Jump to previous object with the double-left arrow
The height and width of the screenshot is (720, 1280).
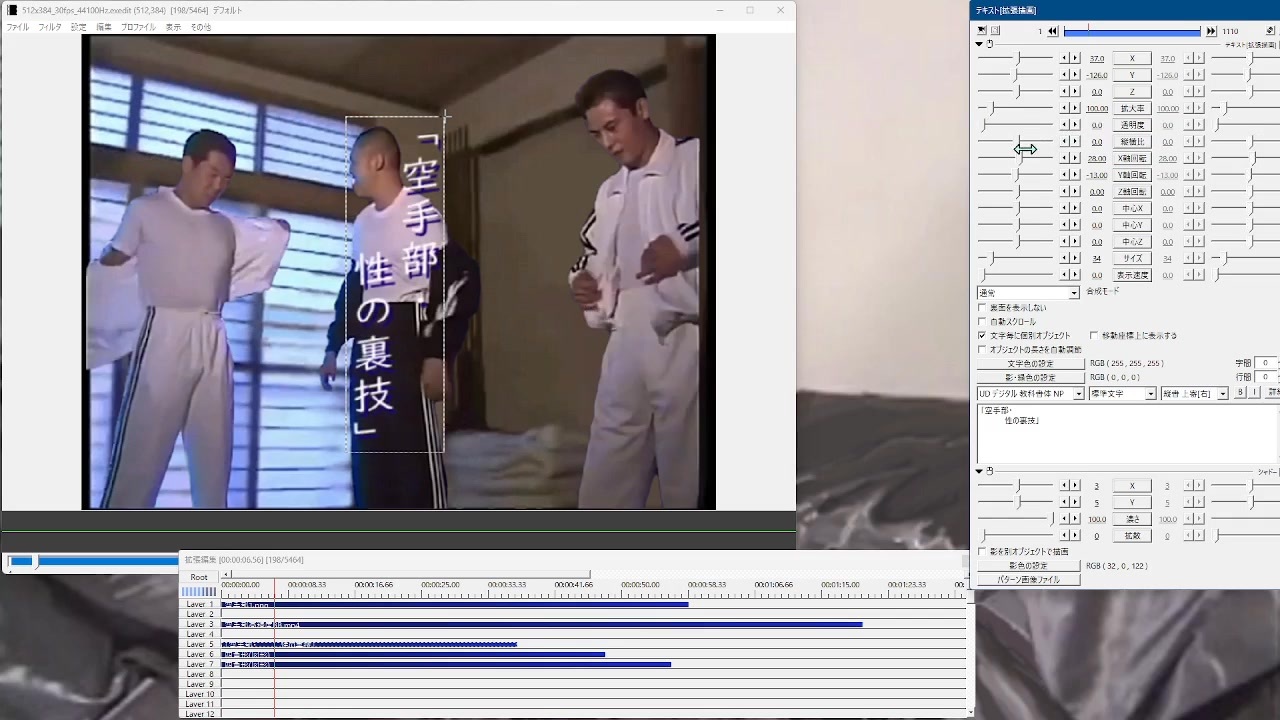point(1053,31)
